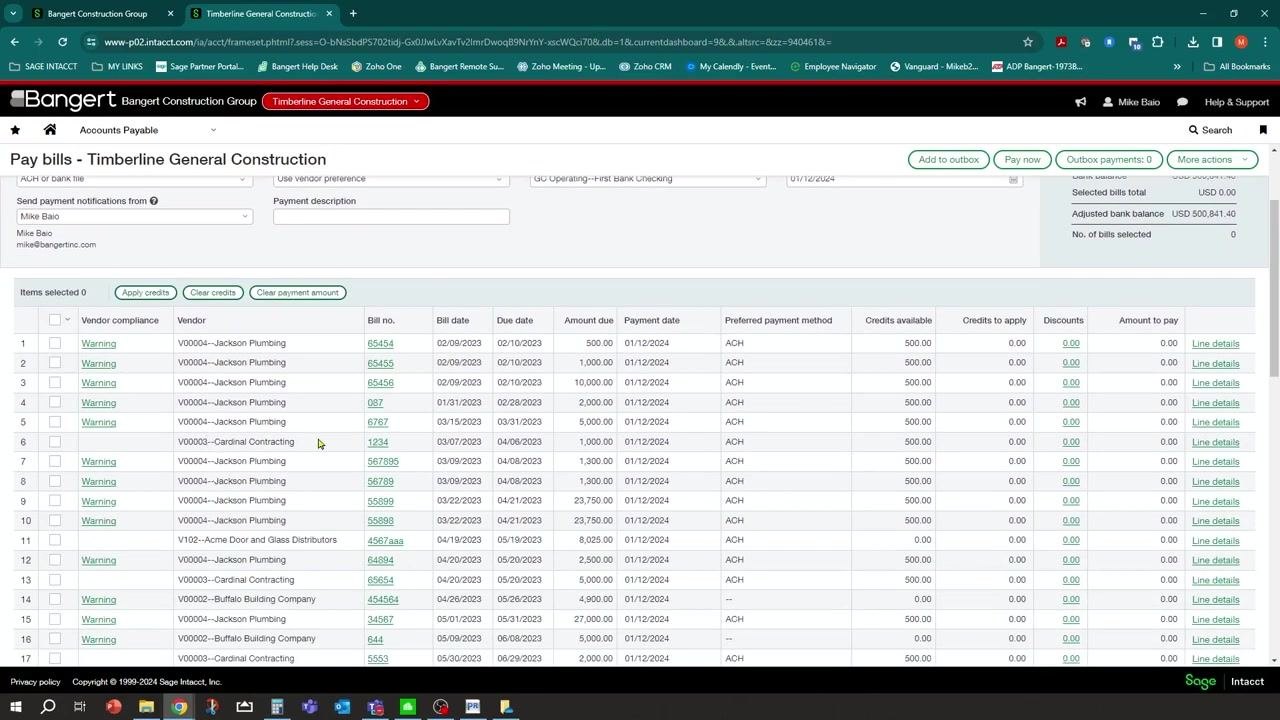Click the Apply credits button
The image size is (1280, 720).
click(x=146, y=293)
